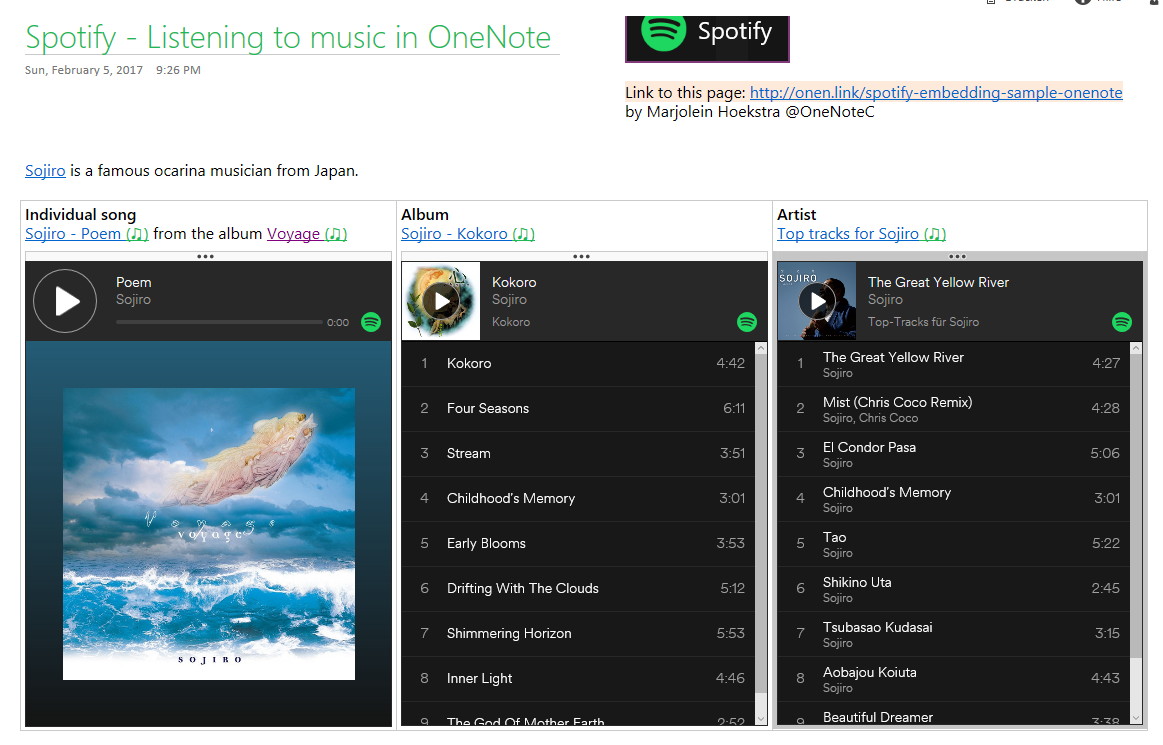
Task: Select Childhood's Memory in the top tracks list
Action: 954,499
